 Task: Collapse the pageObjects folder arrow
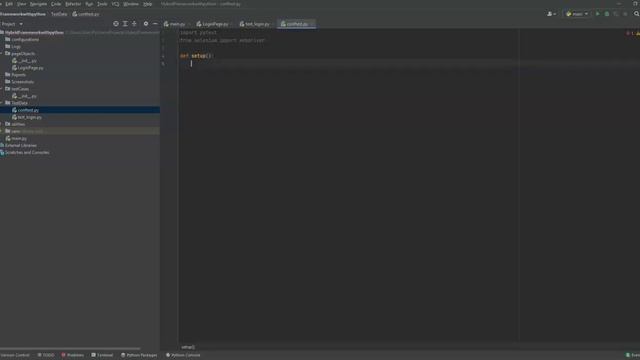(x=2, y=53)
